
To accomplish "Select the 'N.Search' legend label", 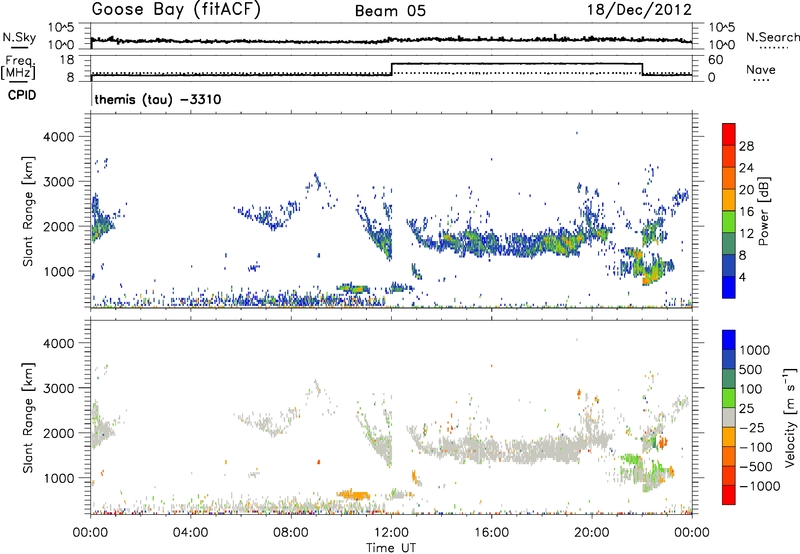I will pos(772,37).
